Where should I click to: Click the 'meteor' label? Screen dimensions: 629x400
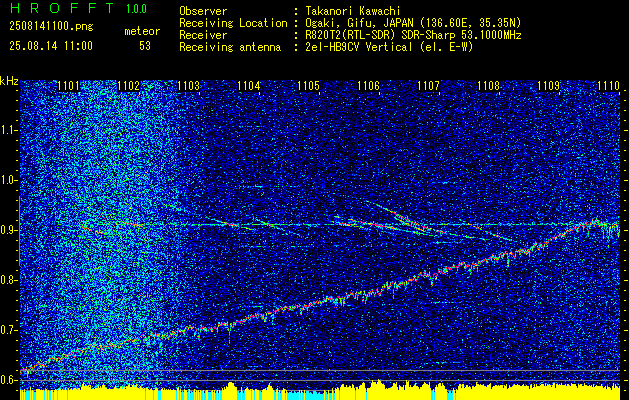pos(142,31)
